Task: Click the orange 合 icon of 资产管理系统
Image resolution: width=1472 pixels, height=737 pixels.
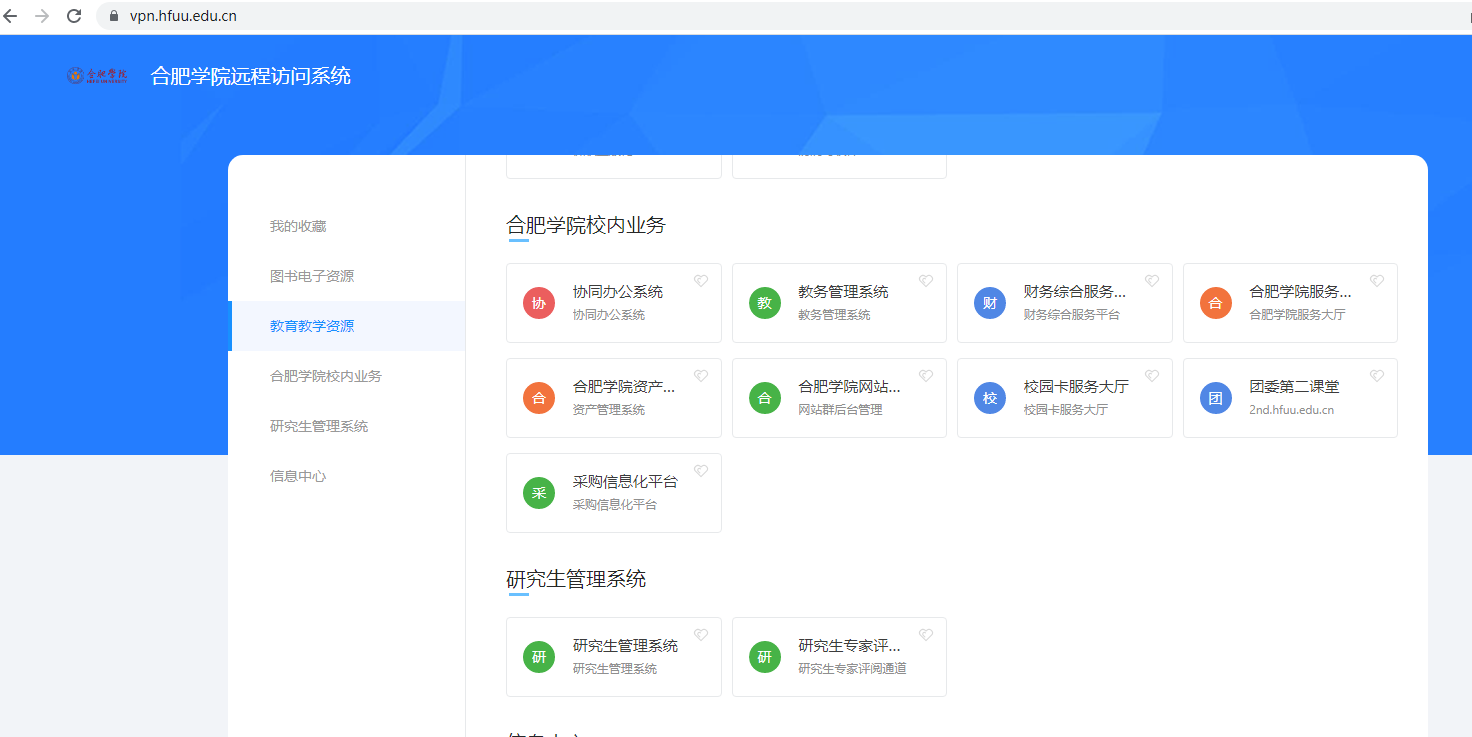Action: click(539, 398)
